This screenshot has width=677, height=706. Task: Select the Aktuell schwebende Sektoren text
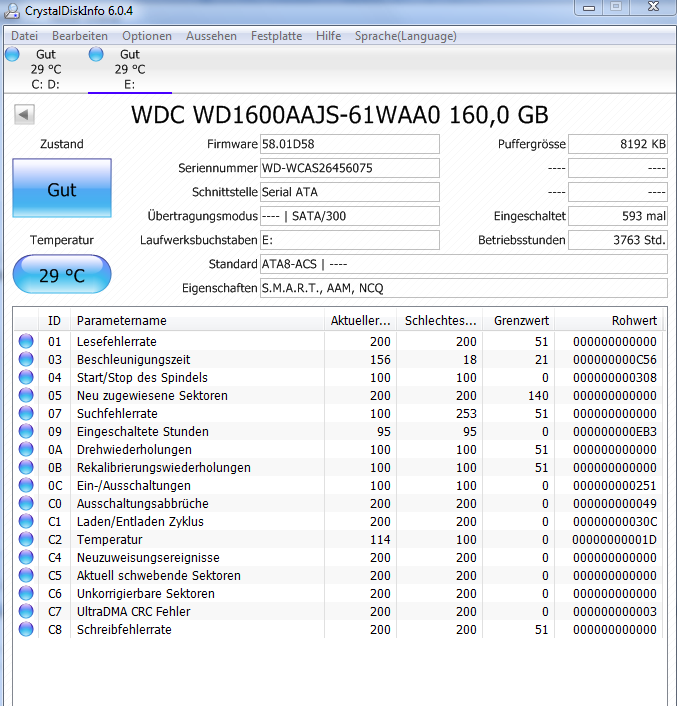[x=158, y=576]
